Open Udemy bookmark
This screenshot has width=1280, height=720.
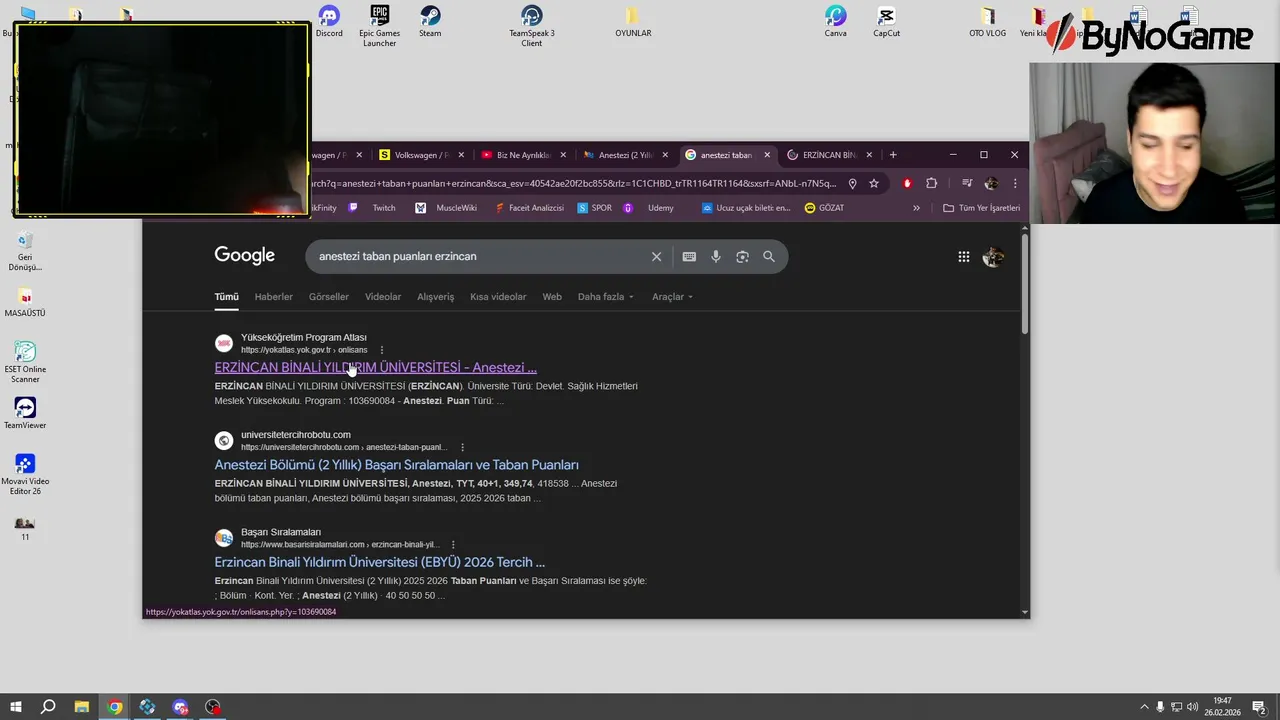tap(649, 208)
